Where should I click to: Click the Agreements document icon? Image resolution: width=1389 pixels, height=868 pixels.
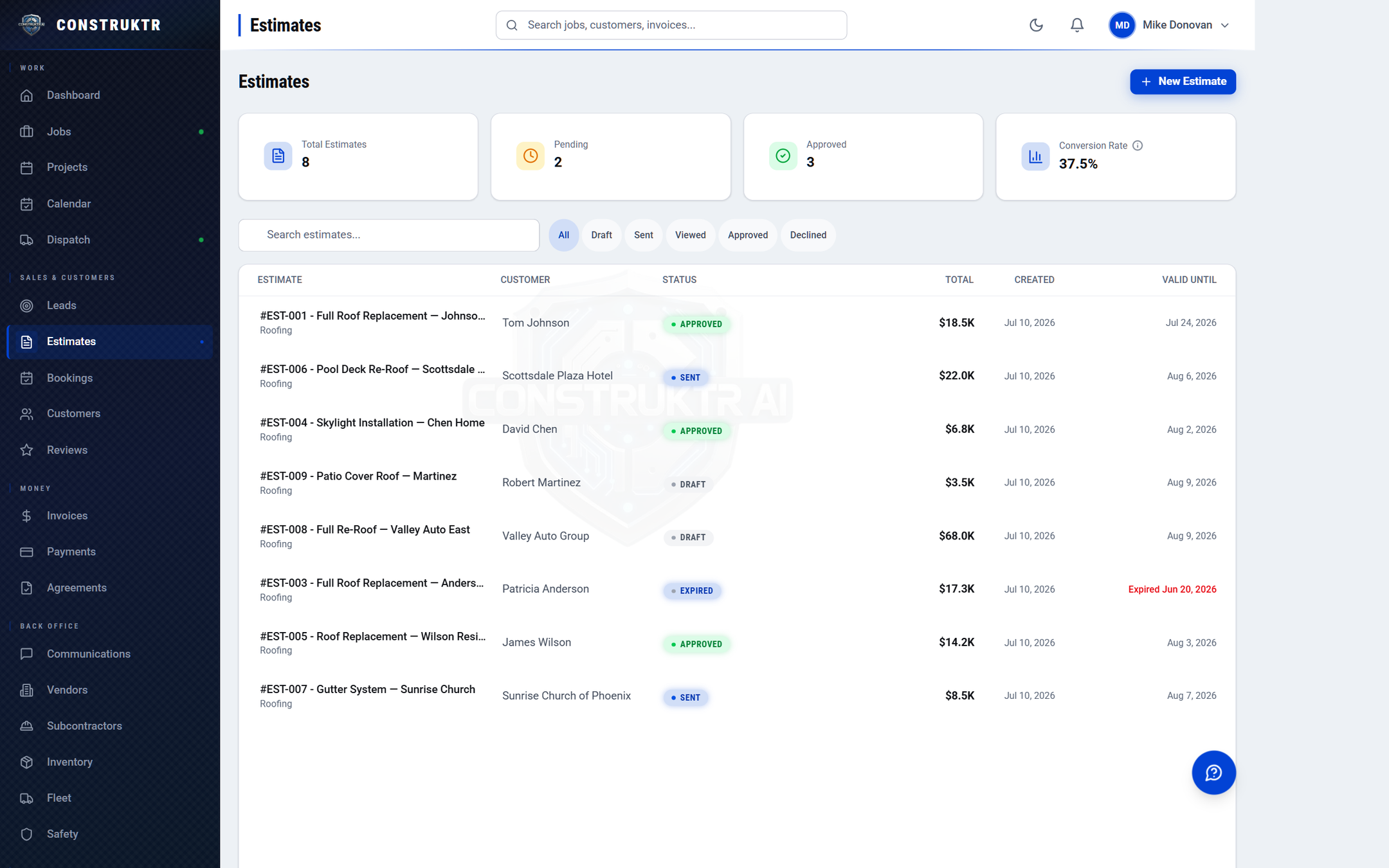(26, 588)
